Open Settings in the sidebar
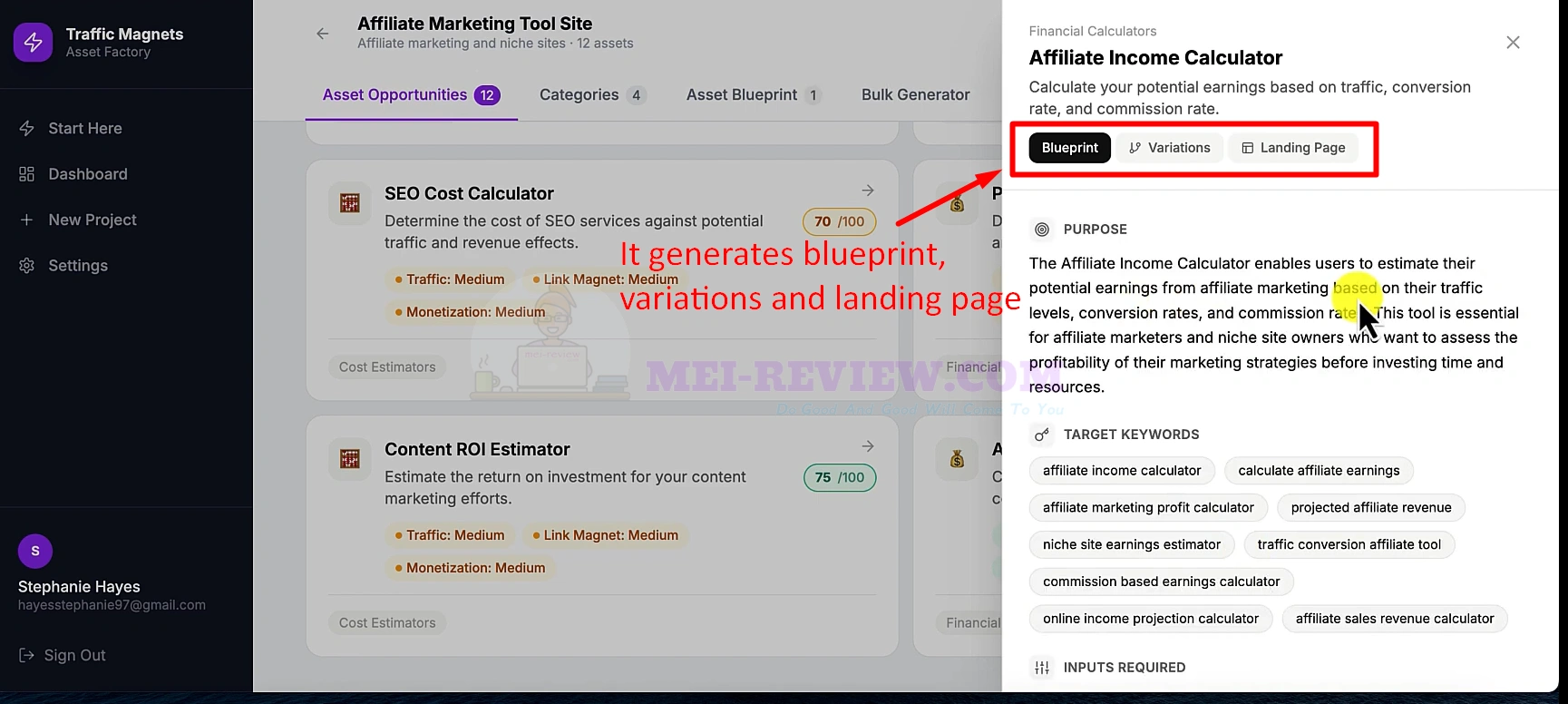Image resolution: width=1568 pixels, height=704 pixels. [63, 265]
